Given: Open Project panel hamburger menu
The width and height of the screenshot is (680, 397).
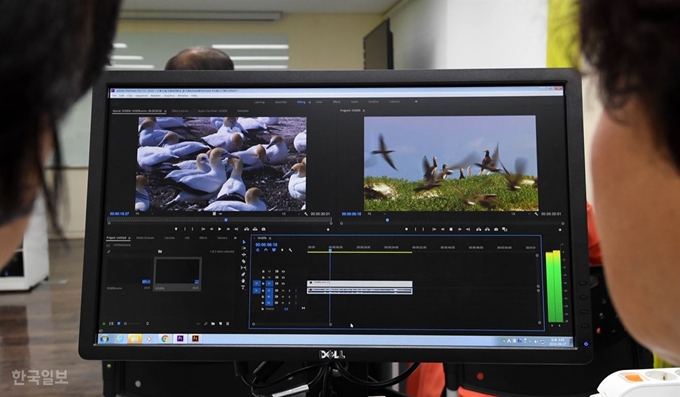Looking at the screenshot, I should click(129, 238).
